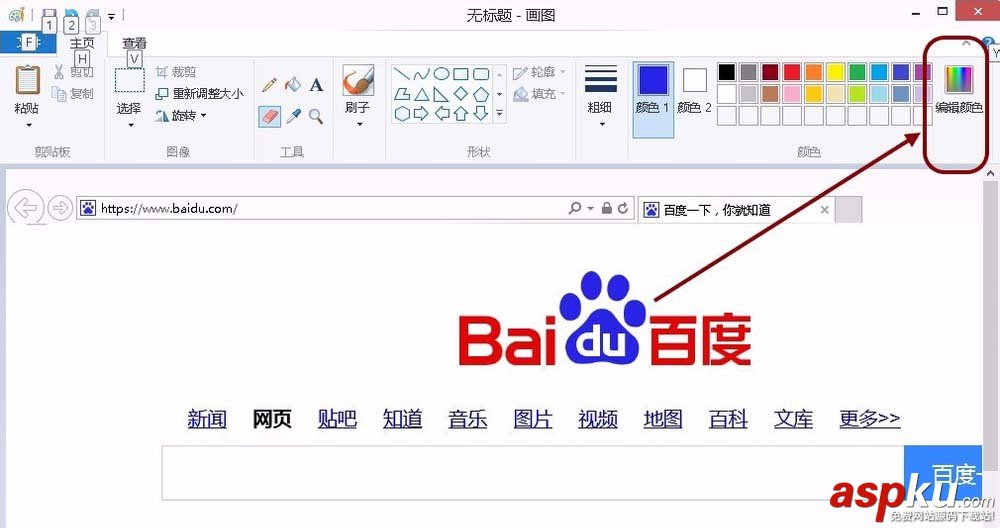Select the Fill with color bucket tool
This screenshot has width=1000, height=528.
pos(293,84)
